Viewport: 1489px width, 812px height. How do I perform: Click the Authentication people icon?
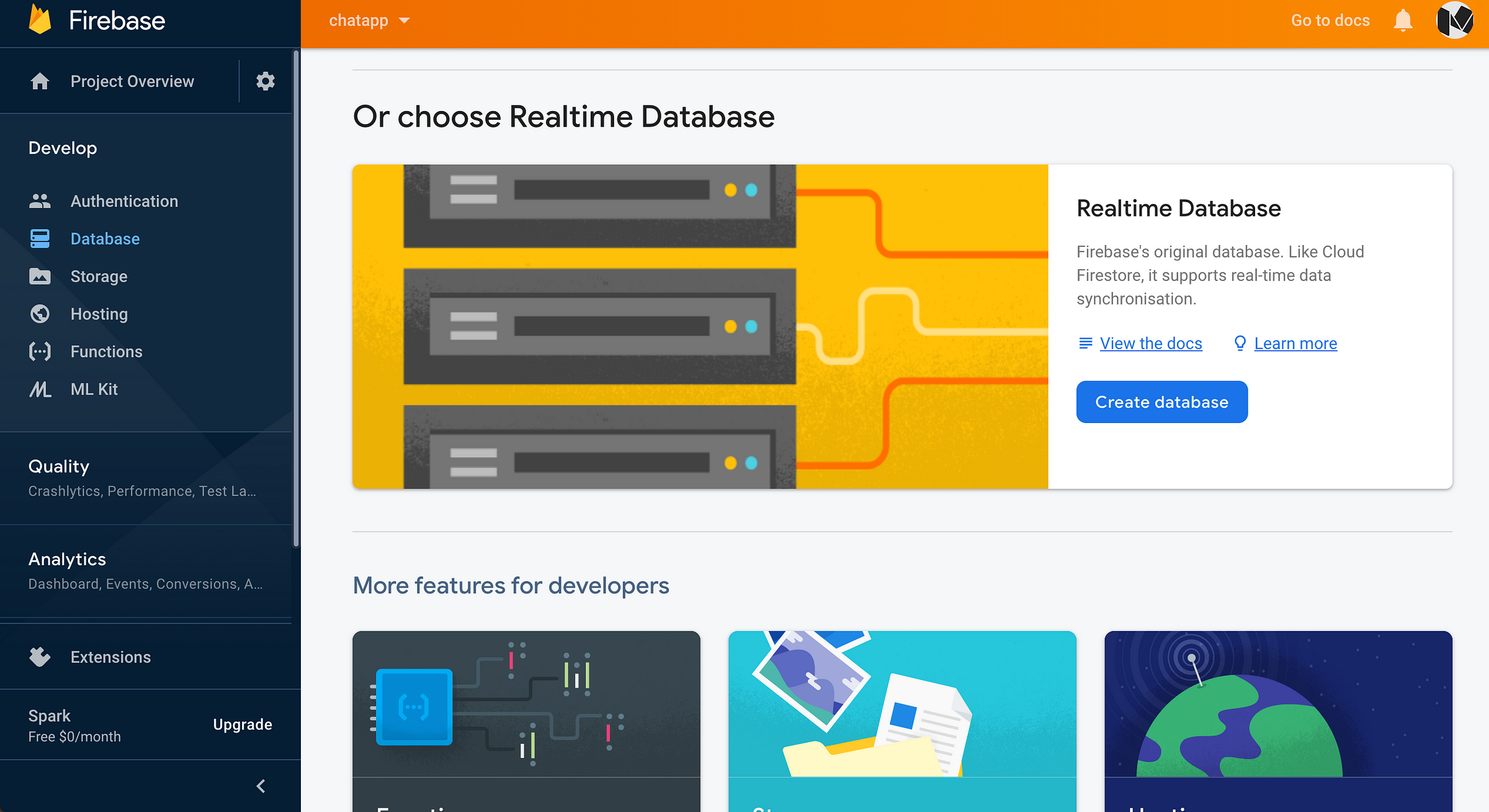40,201
